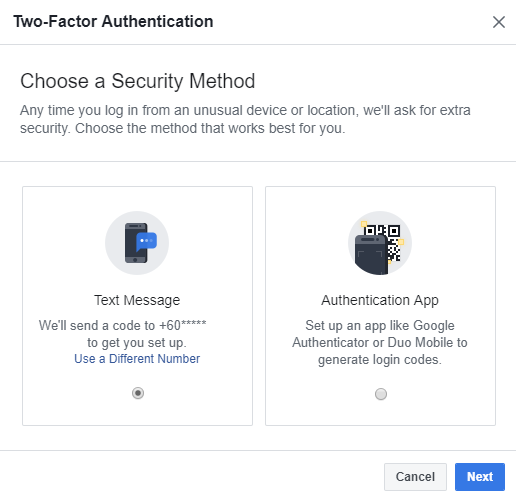516x497 pixels.
Task: Click the 'generate login codes' text line
Action: click(x=380, y=360)
